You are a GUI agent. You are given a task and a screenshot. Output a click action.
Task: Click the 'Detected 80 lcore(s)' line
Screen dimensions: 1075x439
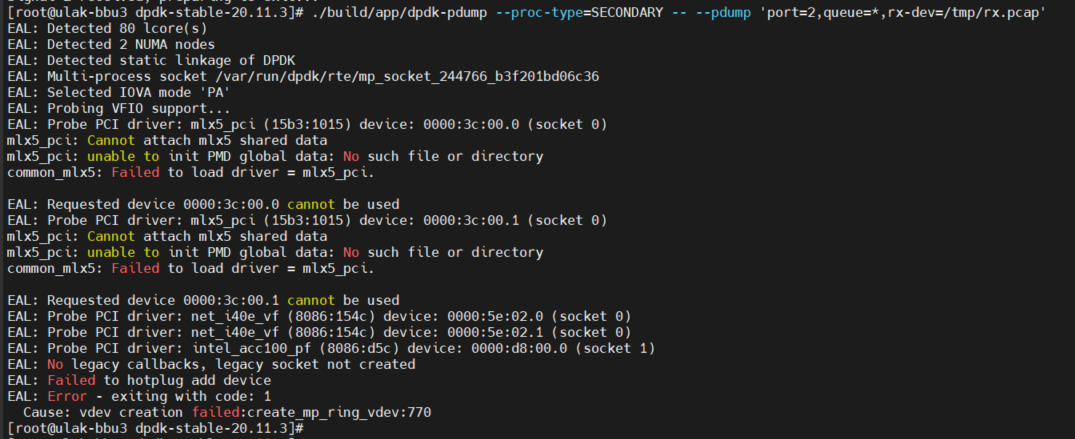[107, 29]
